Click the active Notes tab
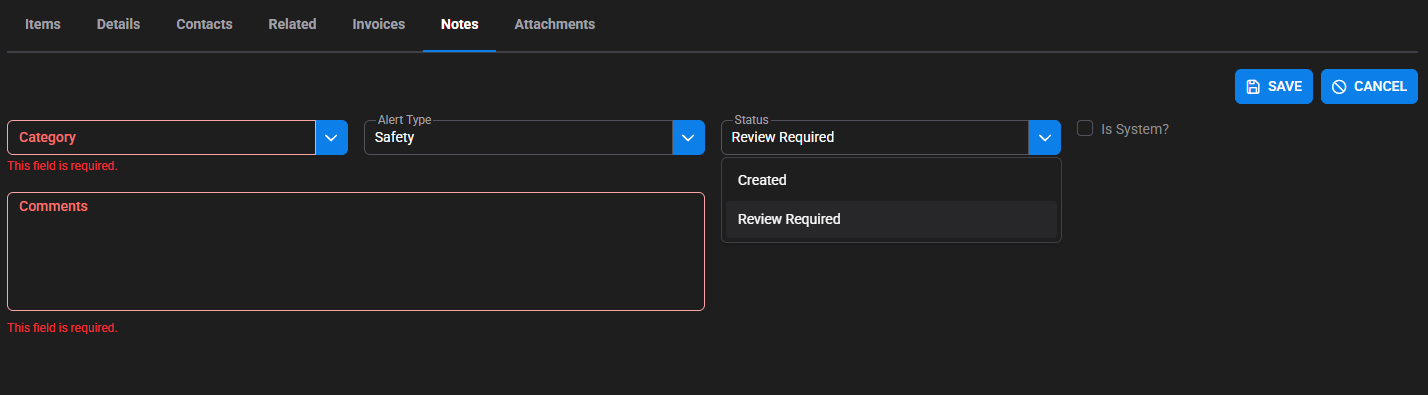This screenshot has height=395, width=1428. click(x=459, y=24)
